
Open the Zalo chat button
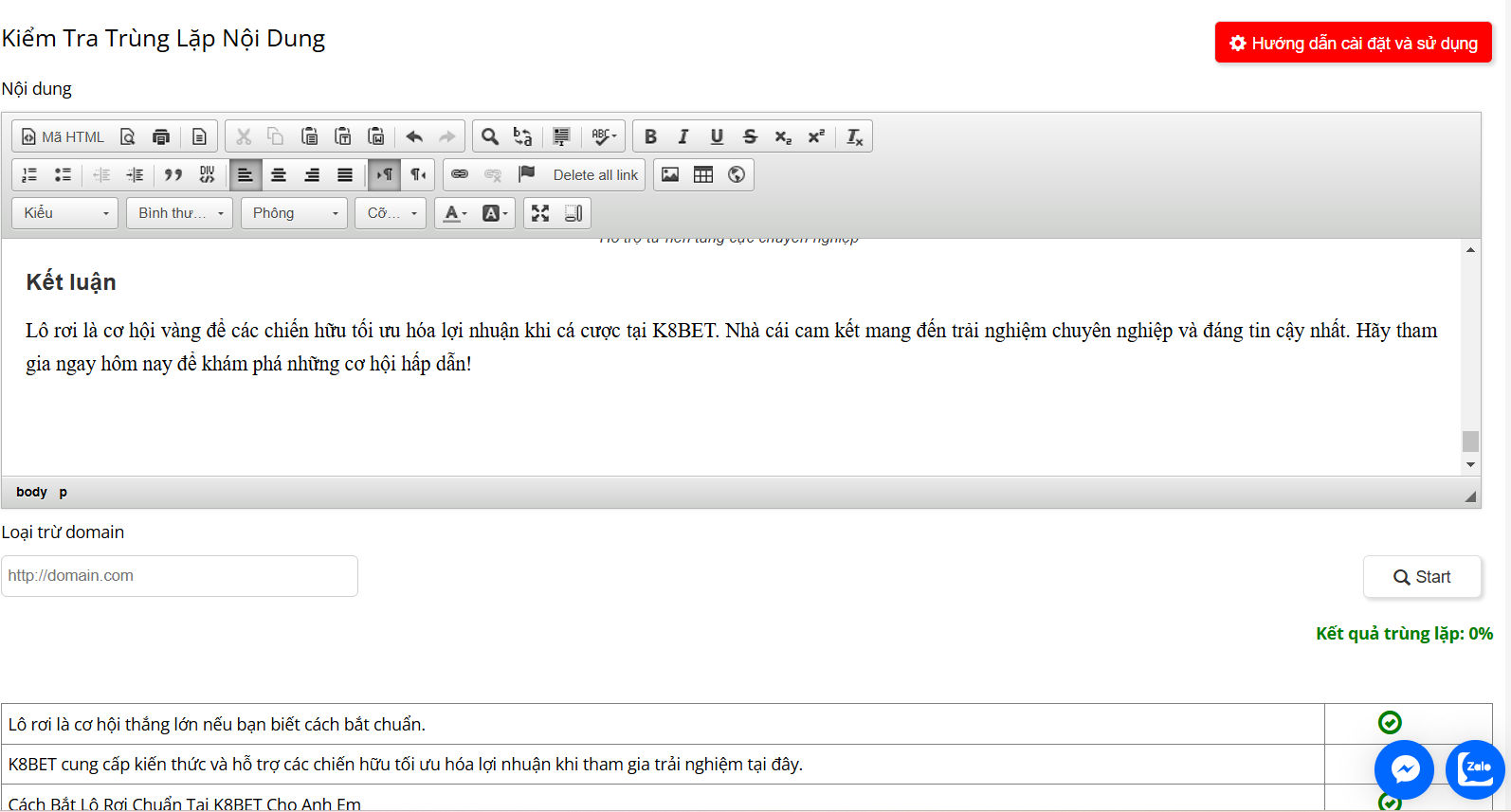[1475, 769]
